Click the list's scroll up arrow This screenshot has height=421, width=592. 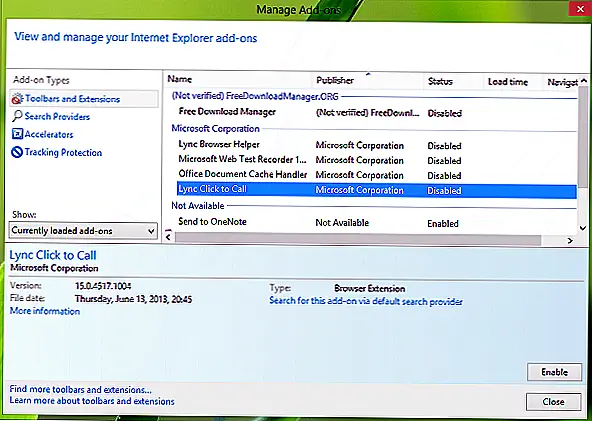tap(583, 80)
